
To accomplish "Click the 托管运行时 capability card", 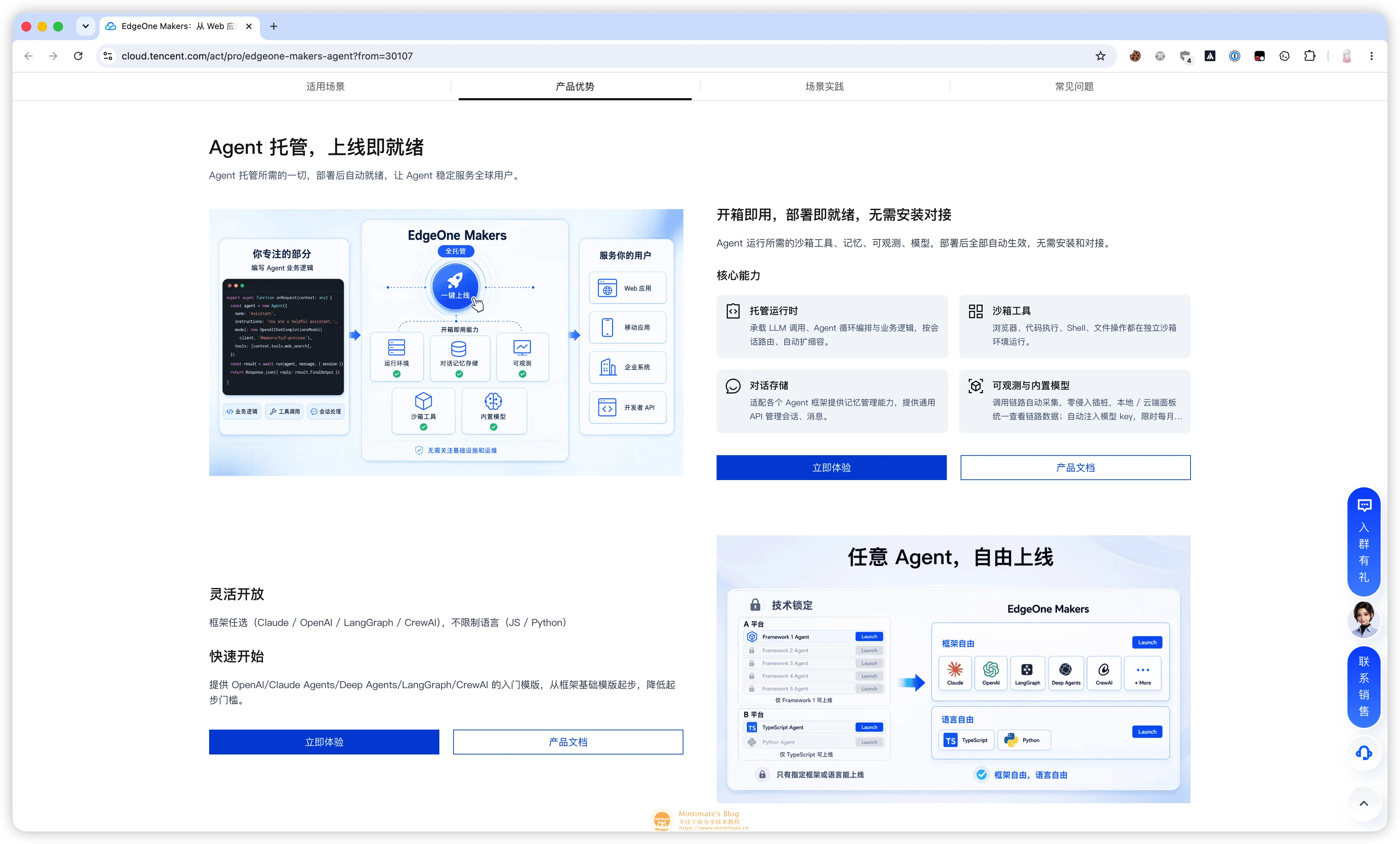I will (x=832, y=326).
